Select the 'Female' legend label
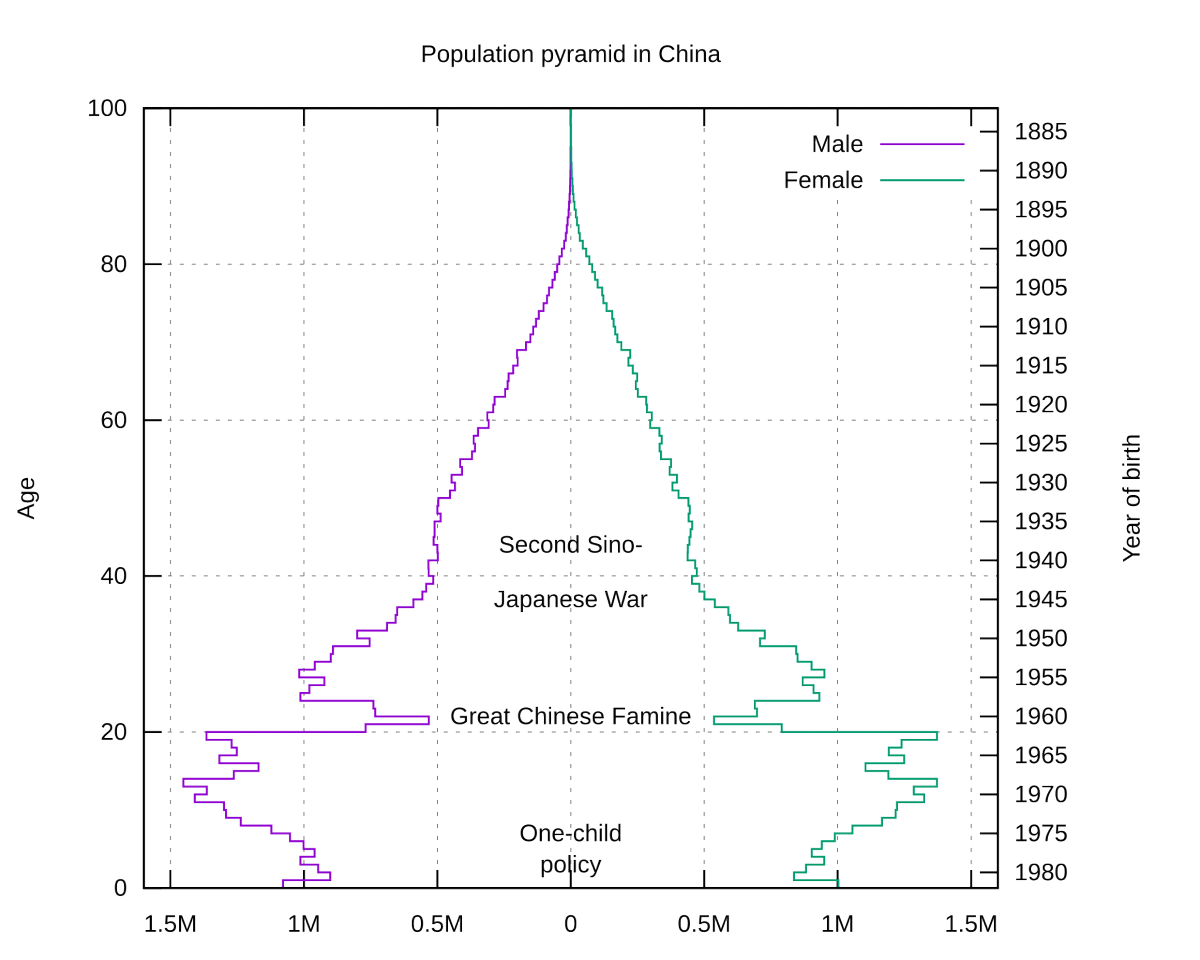Viewport: 1200px width, 960px height. [x=823, y=180]
